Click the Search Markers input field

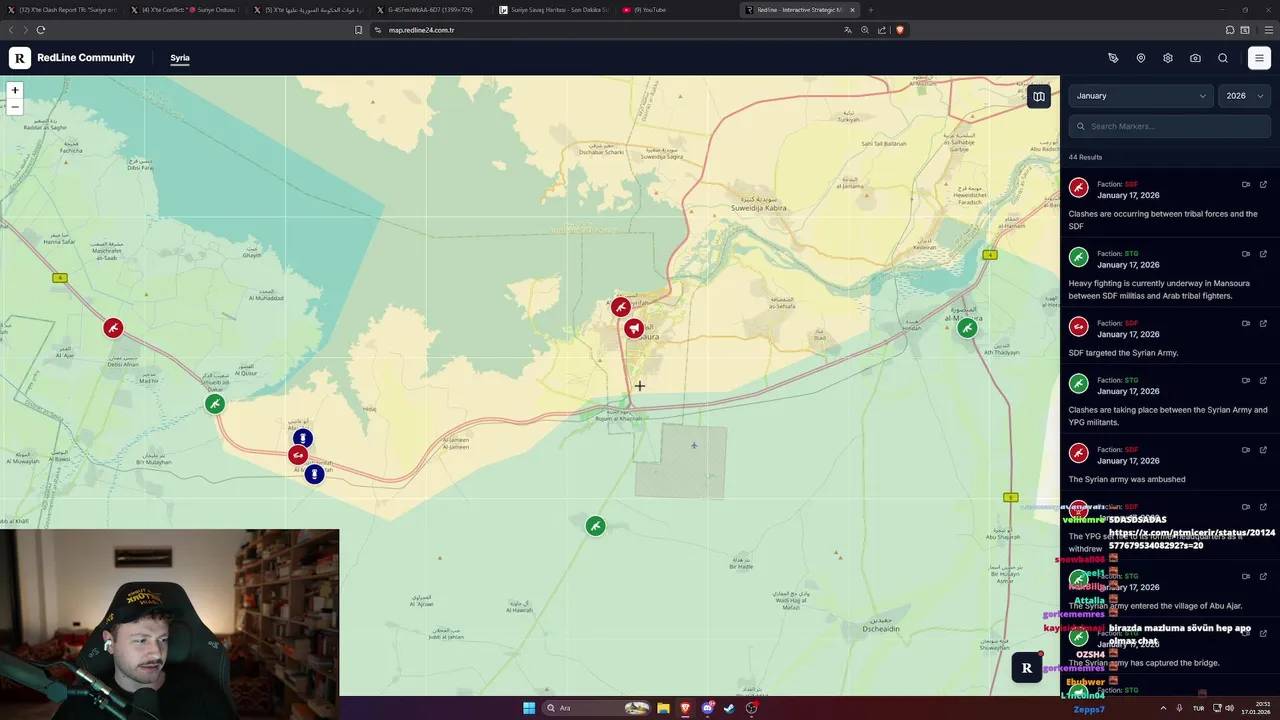pos(1170,126)
